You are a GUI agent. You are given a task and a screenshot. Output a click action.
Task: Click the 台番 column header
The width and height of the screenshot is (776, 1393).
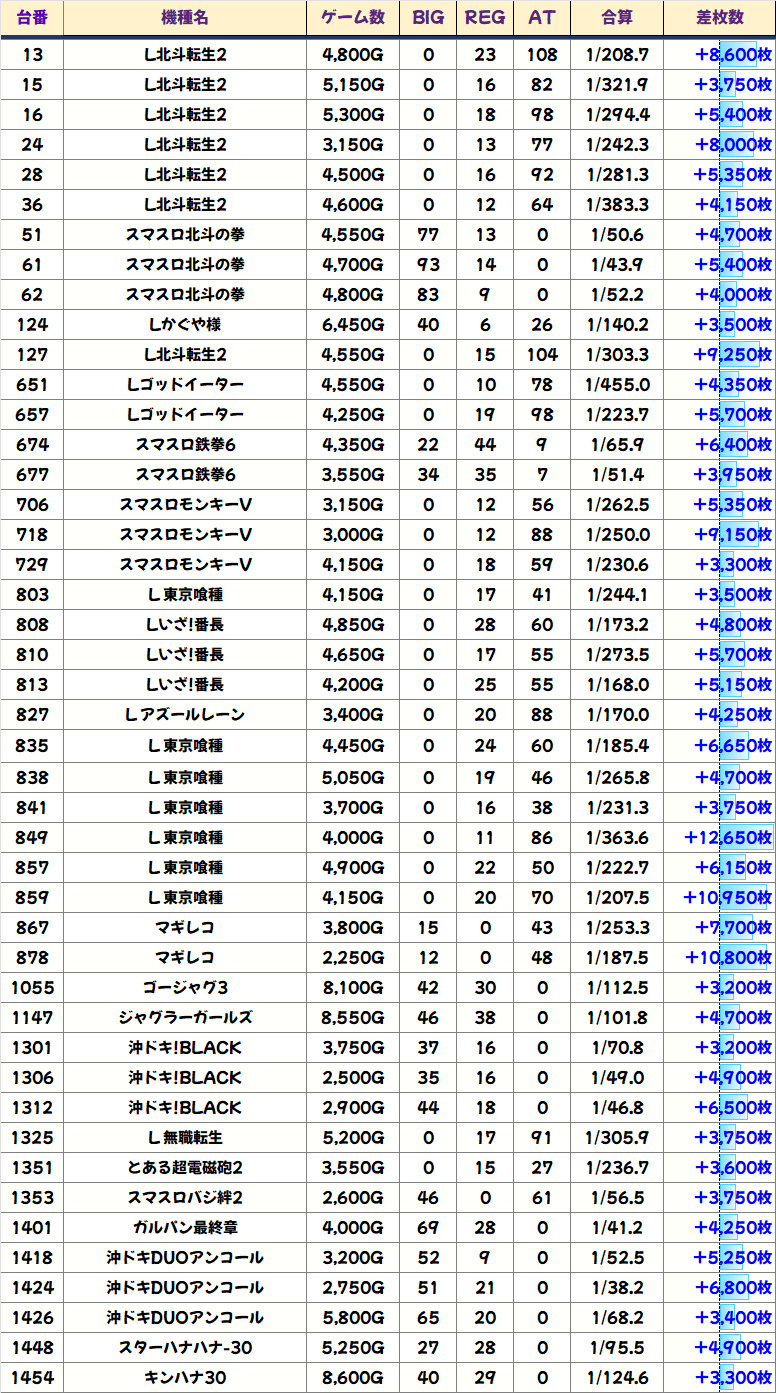click(x=32, y=18)
